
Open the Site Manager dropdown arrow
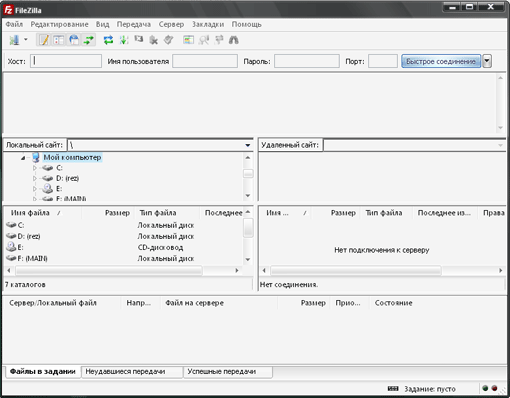coord(26,40)
